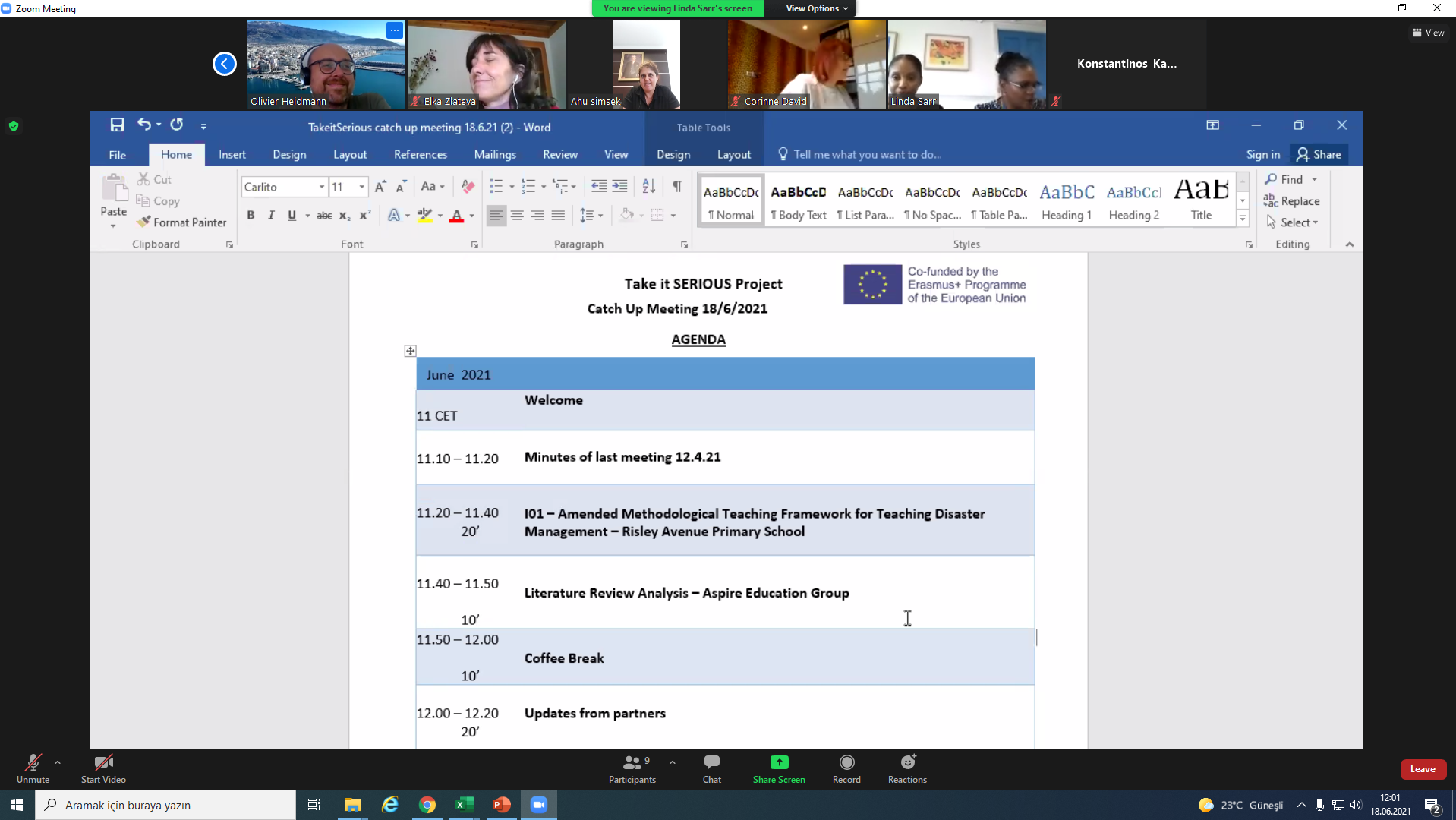This screenshot has width=1456, height=820.
Task: Click the Record meeting icon
Action: (x=846, y=768)
